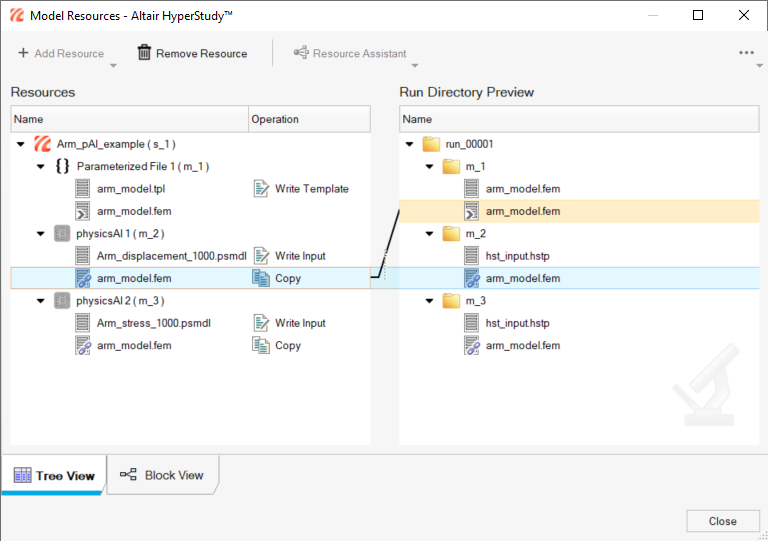Click the Arm_pAI_example study icon
Screen dimensions: 768x541
pos(42,144)
